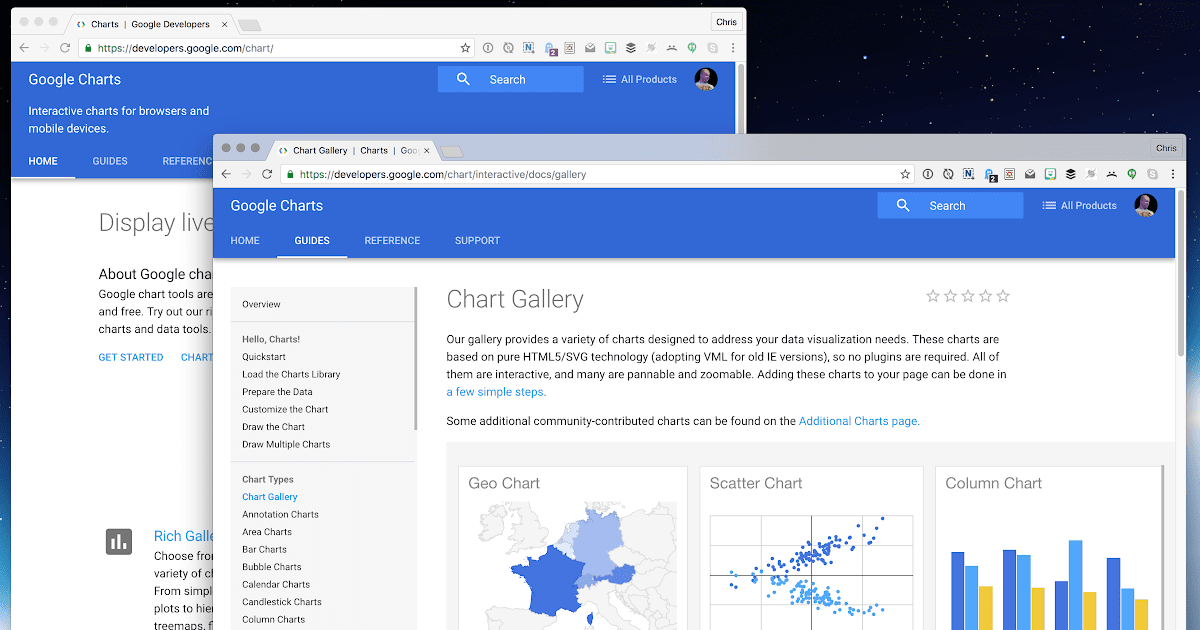The width and height of the screenshot is (1200, 630).
Task: Select HOME tab in the back Charts window
Action: 43,161
